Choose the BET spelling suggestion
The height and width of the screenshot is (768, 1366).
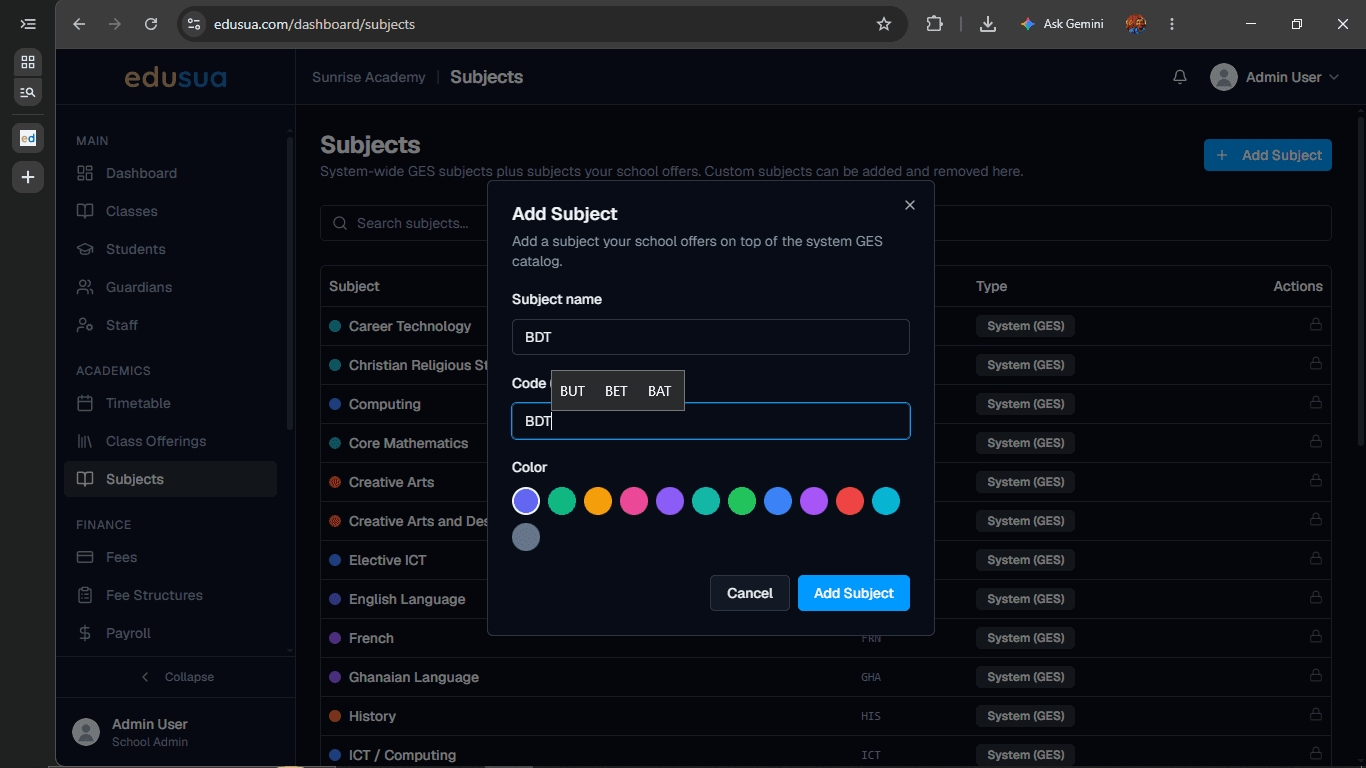tap(616, 391)
